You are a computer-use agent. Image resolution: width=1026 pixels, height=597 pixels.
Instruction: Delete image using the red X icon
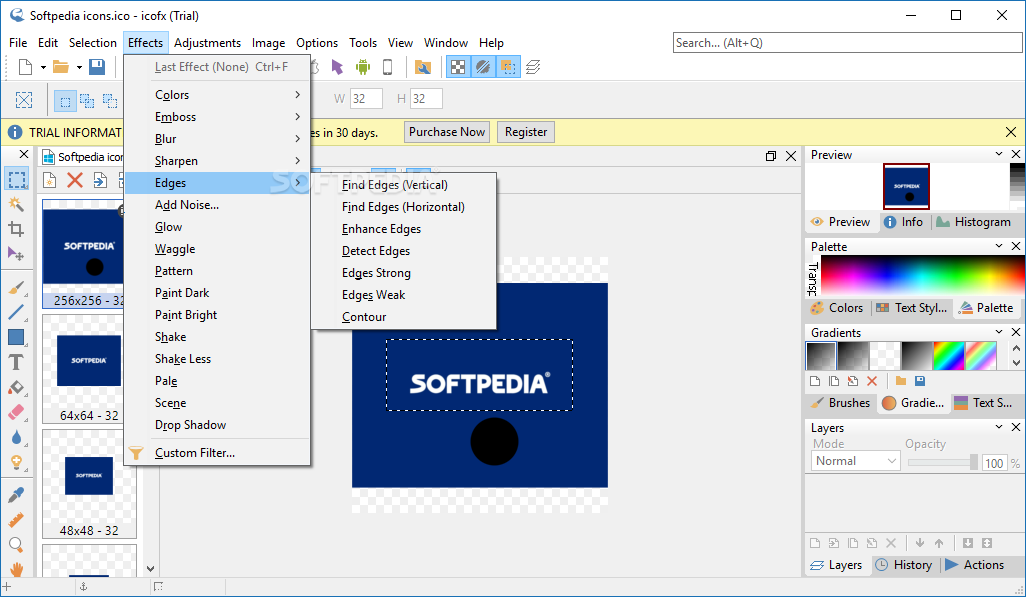click(x=75, y=180)
